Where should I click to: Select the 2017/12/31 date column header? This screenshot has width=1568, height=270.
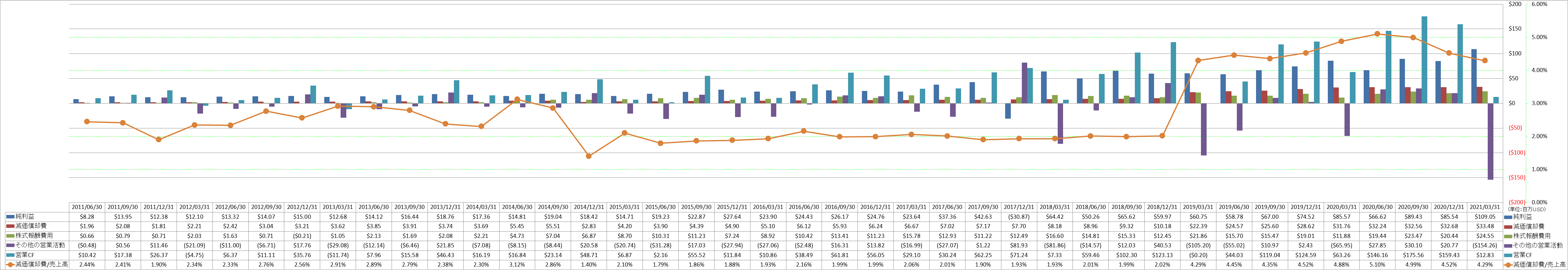(1019, 207)
